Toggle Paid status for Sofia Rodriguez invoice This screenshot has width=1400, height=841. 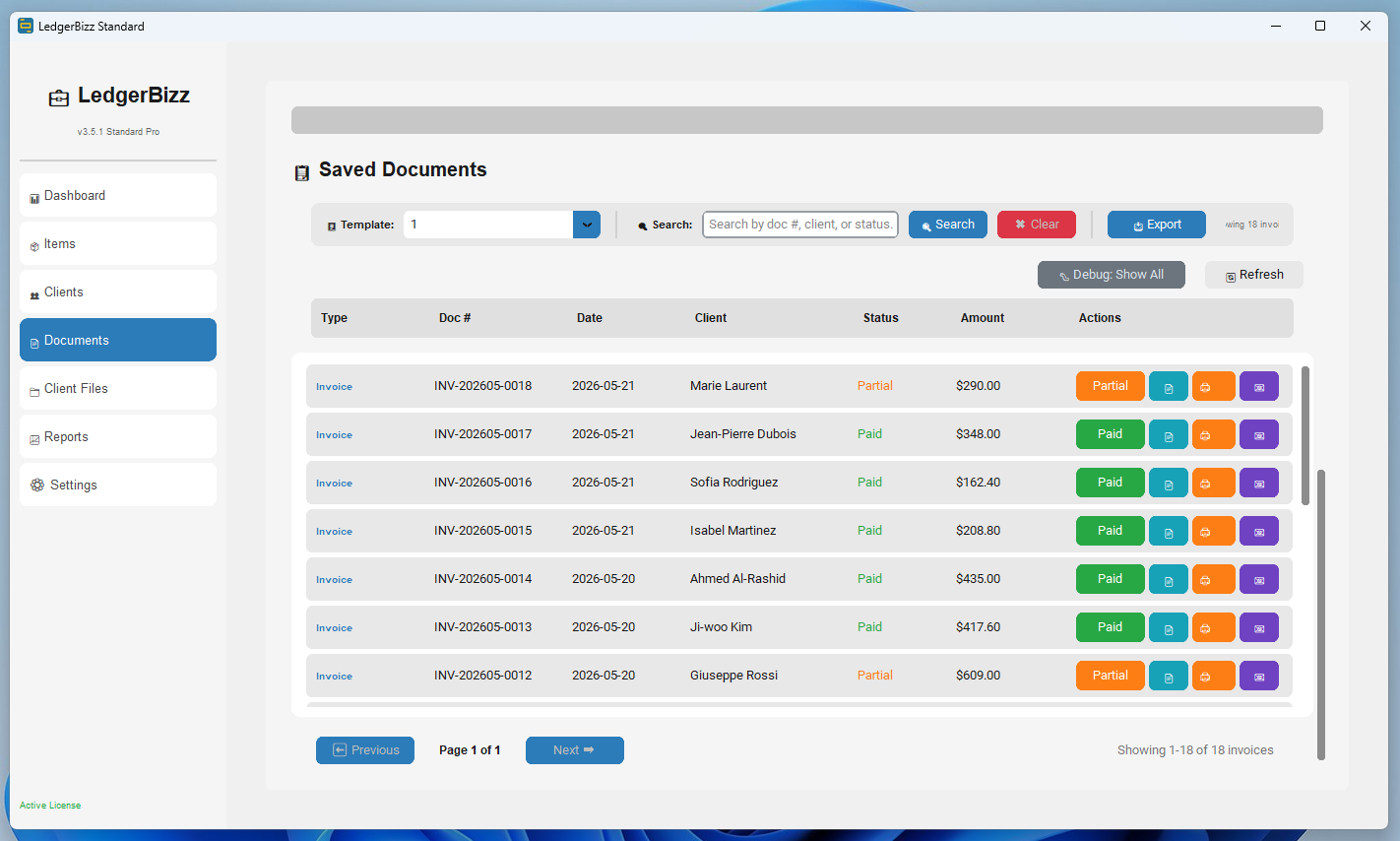[1111, 483]
